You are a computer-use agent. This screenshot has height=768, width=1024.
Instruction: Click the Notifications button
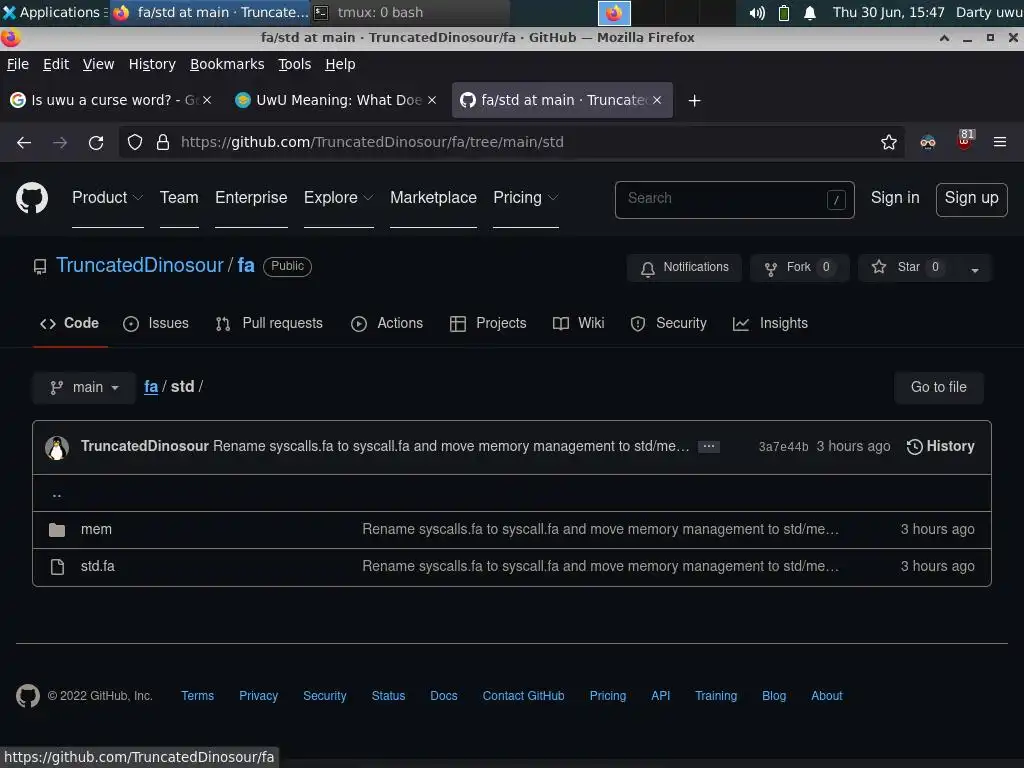pos(684,268)
